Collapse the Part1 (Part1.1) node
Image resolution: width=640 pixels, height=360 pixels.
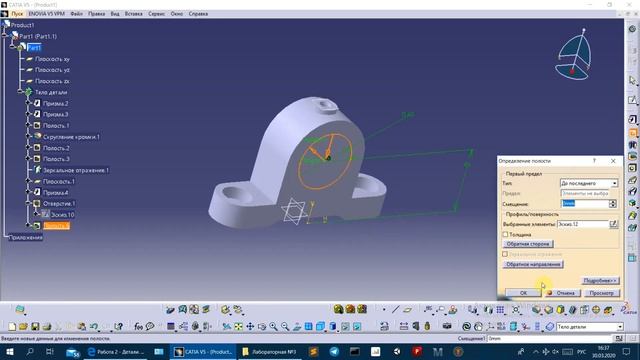pyautogui.click(x=5, y=36)
